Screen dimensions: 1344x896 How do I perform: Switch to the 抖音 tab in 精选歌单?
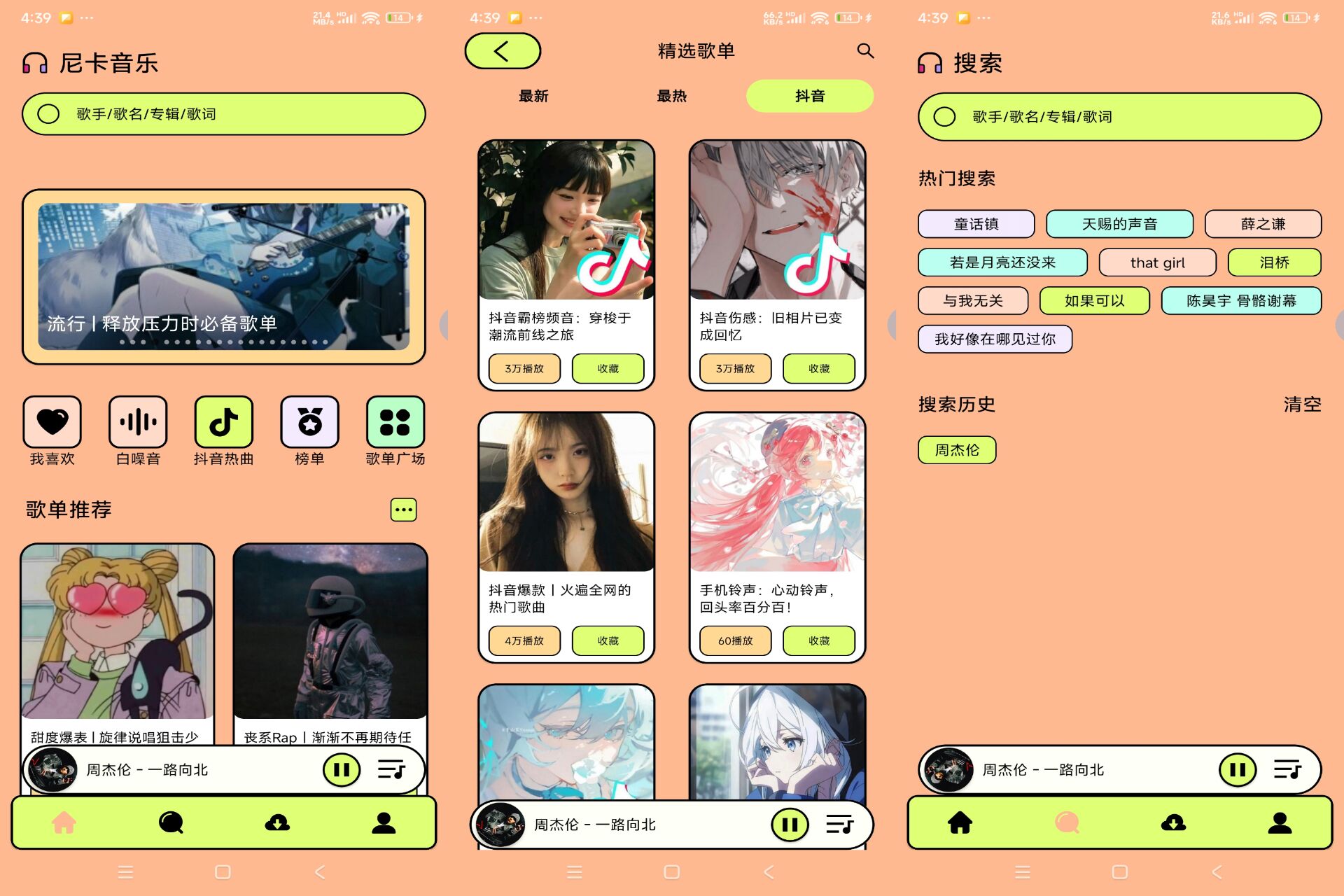[x=809, y=97]
